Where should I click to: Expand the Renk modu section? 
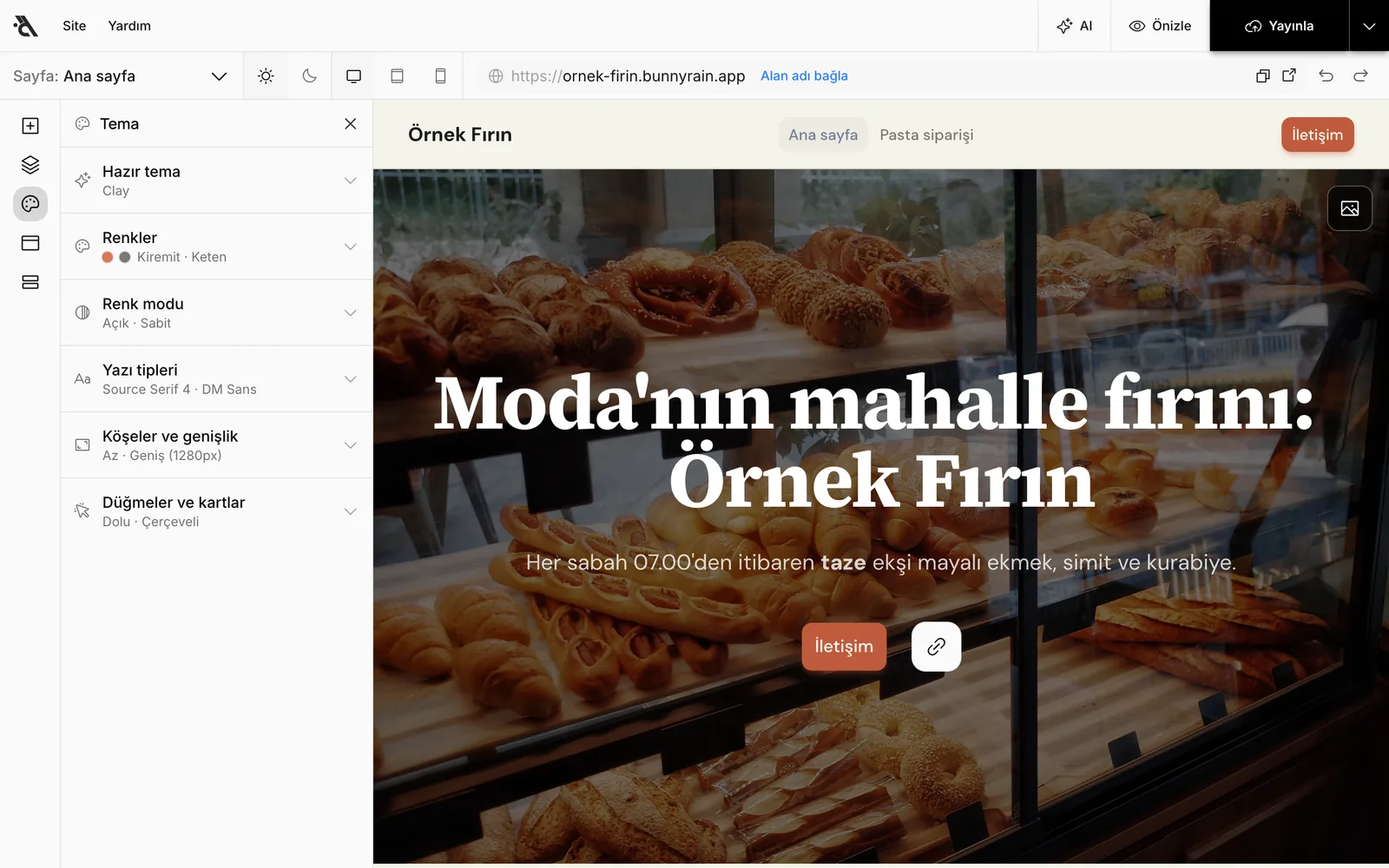click(216, 312)
